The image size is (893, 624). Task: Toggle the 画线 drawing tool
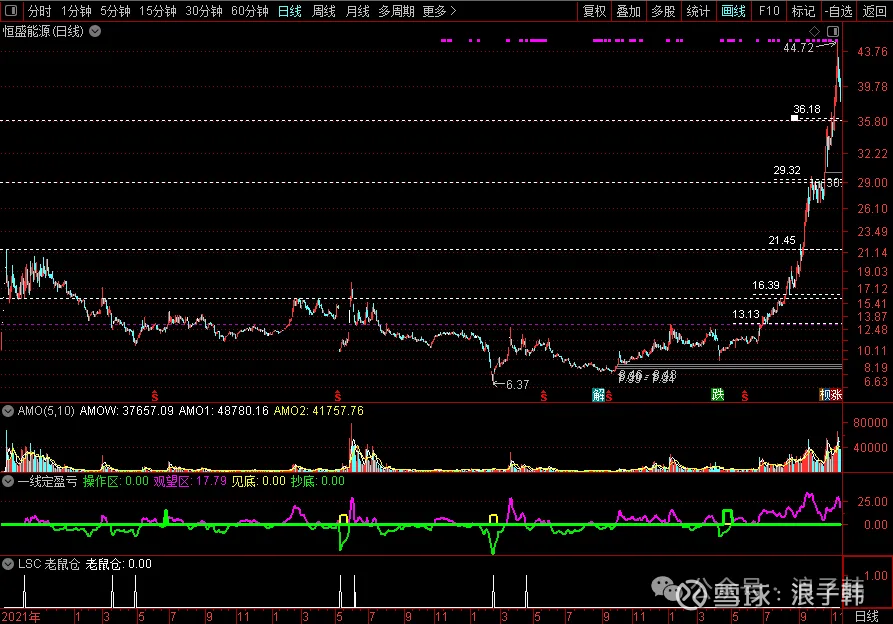(x=734, y=11)
